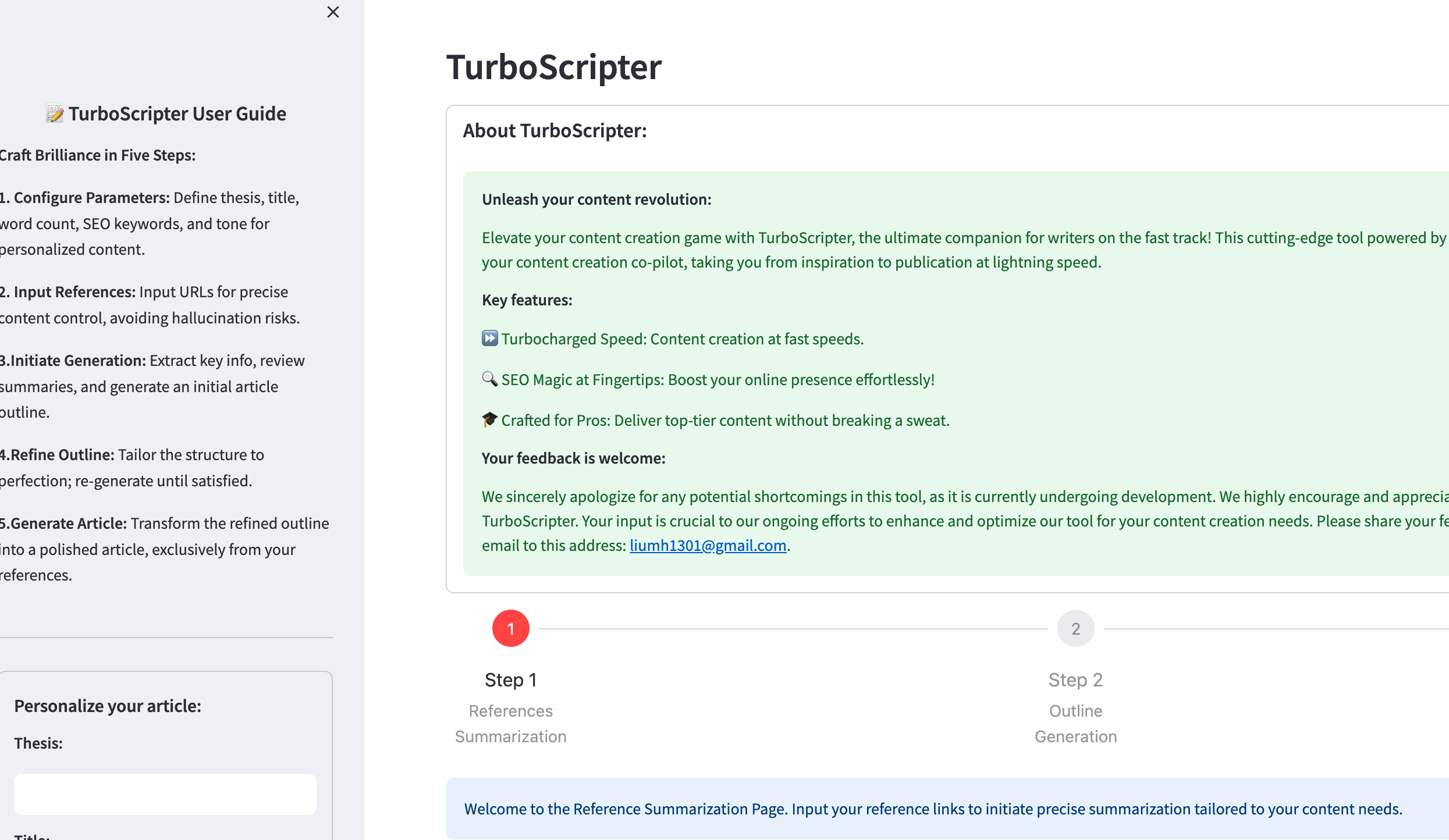Select the red Step 1 circle indicator
The width and height of the screenshot is (1449, 840).
coord(510,628)
